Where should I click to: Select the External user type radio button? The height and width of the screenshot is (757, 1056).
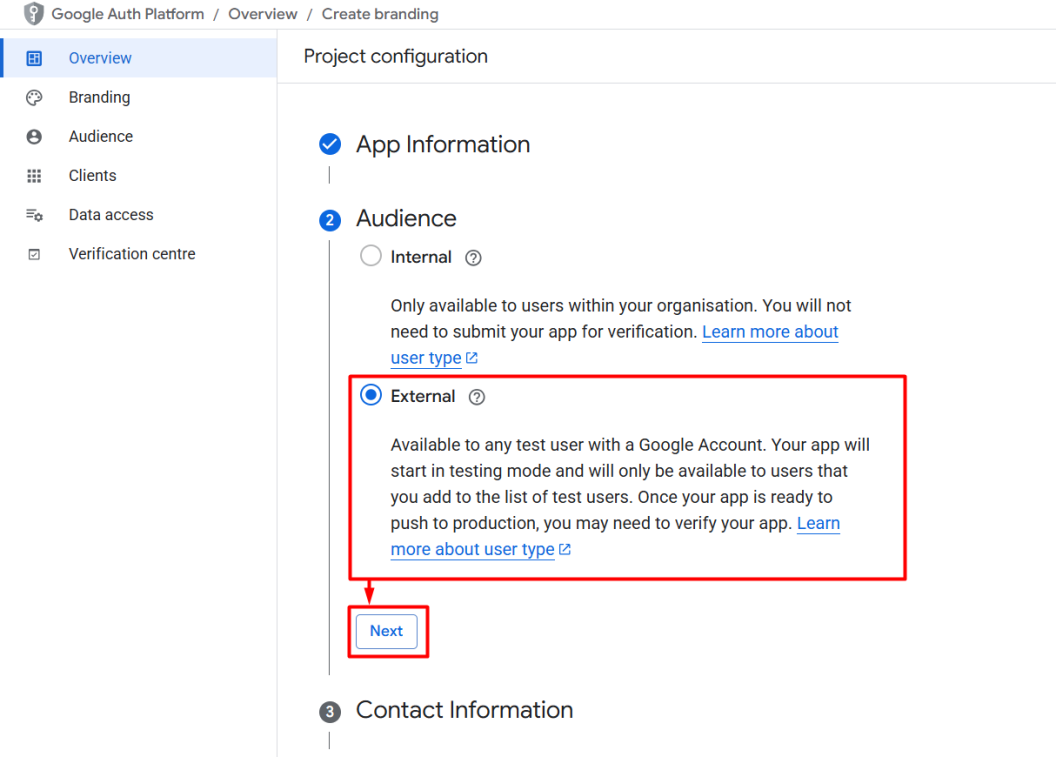370,395
